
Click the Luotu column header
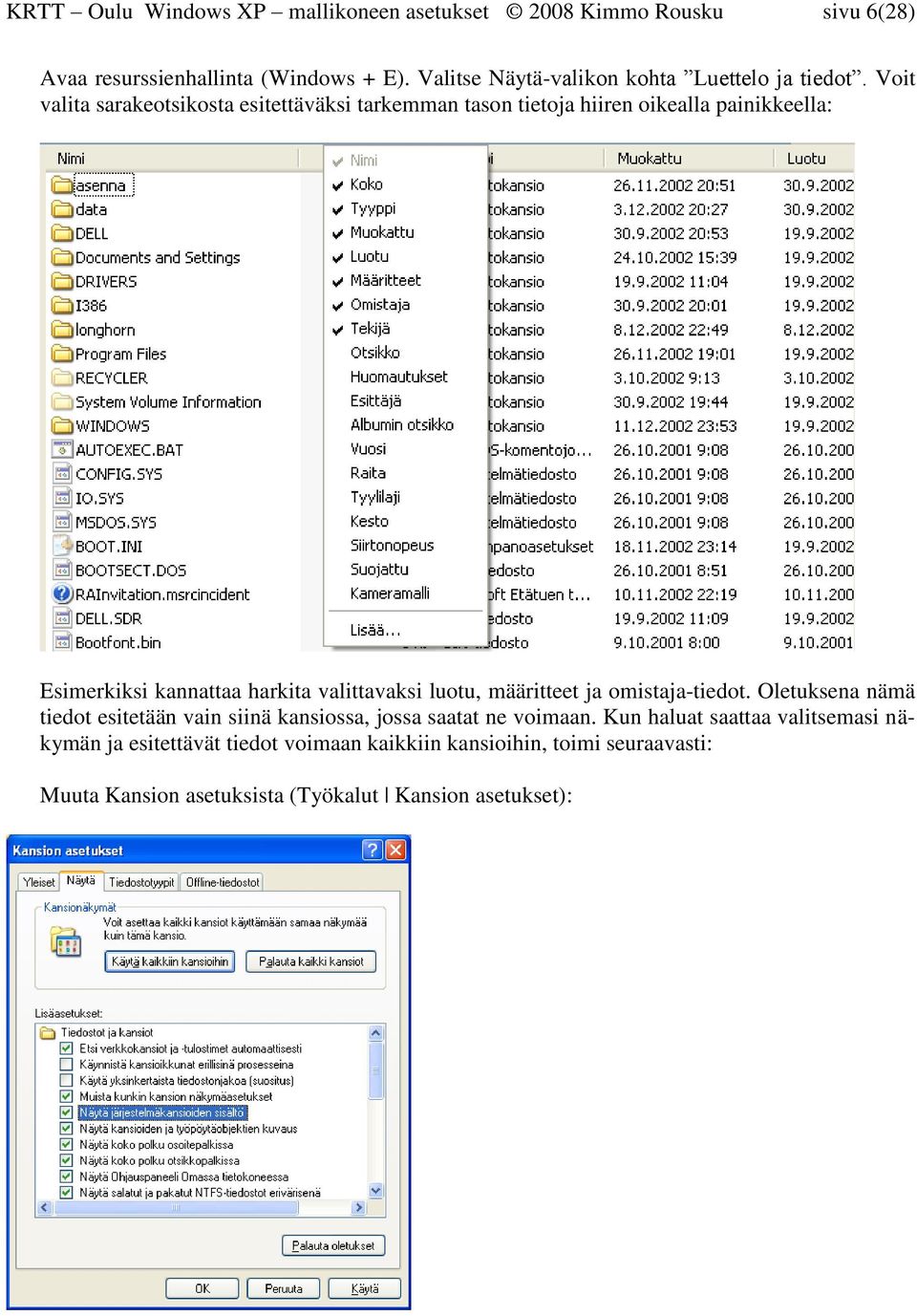point(814,158)
